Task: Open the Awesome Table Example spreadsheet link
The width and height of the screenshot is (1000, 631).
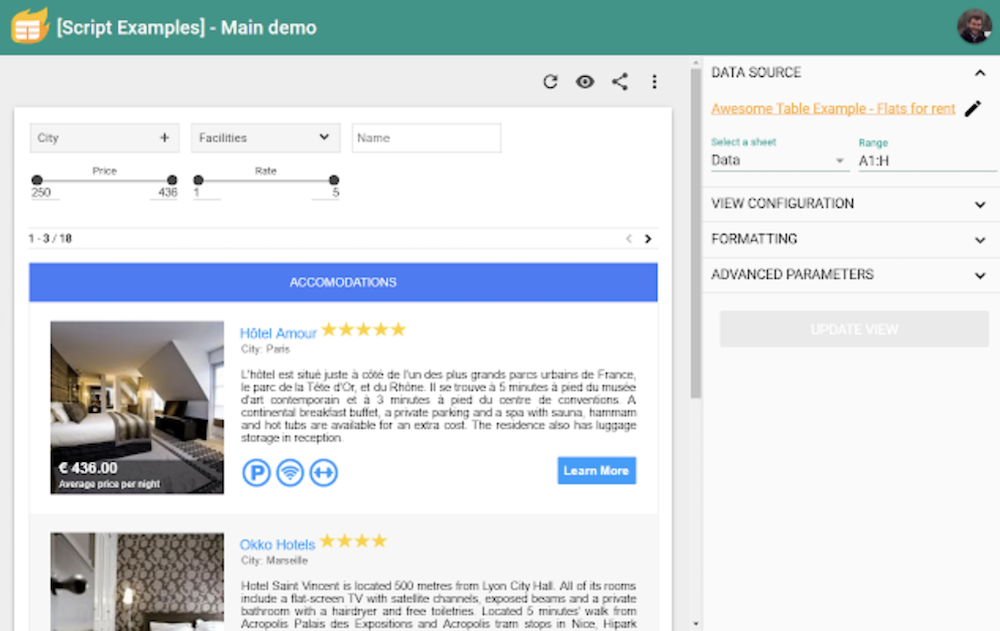Action: pyautogui.click(x=833, y=109)
